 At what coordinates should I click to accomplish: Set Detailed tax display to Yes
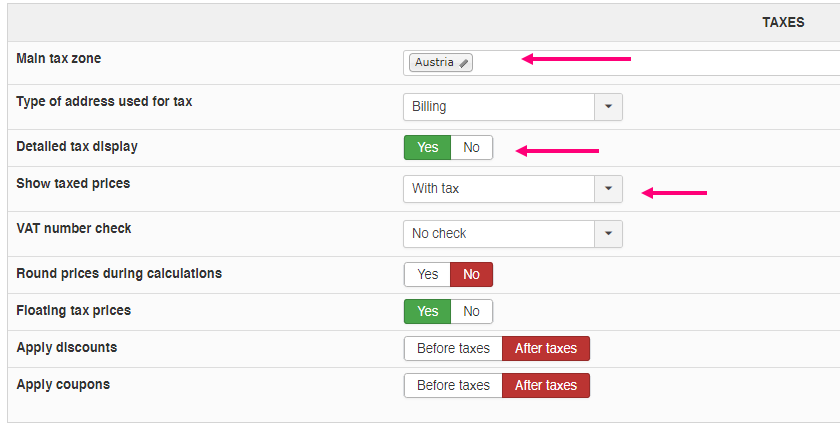[x=428, y=147]
